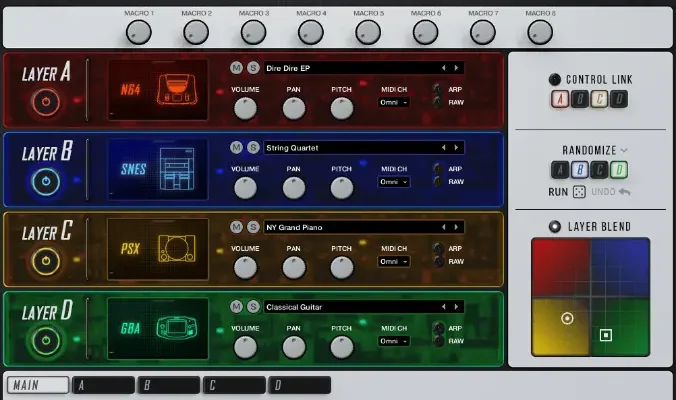
Task: Click the Layer A Volume knob
Action: click(245, 108)
